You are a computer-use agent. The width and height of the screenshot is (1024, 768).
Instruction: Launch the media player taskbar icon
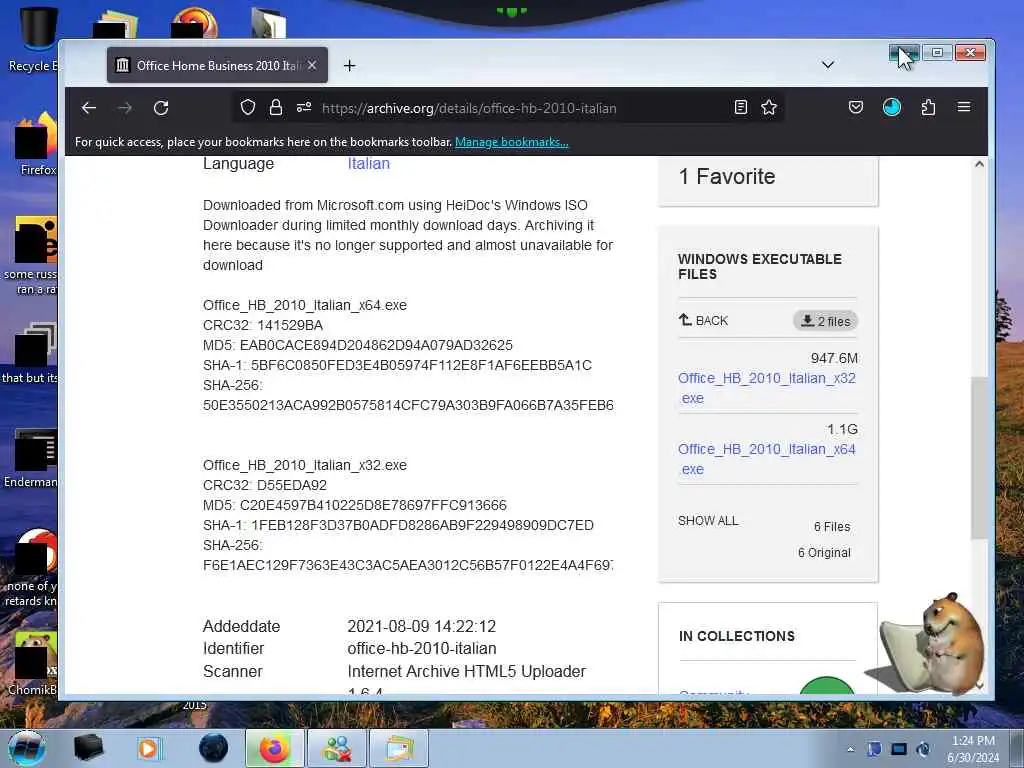[x=148, y=748]
